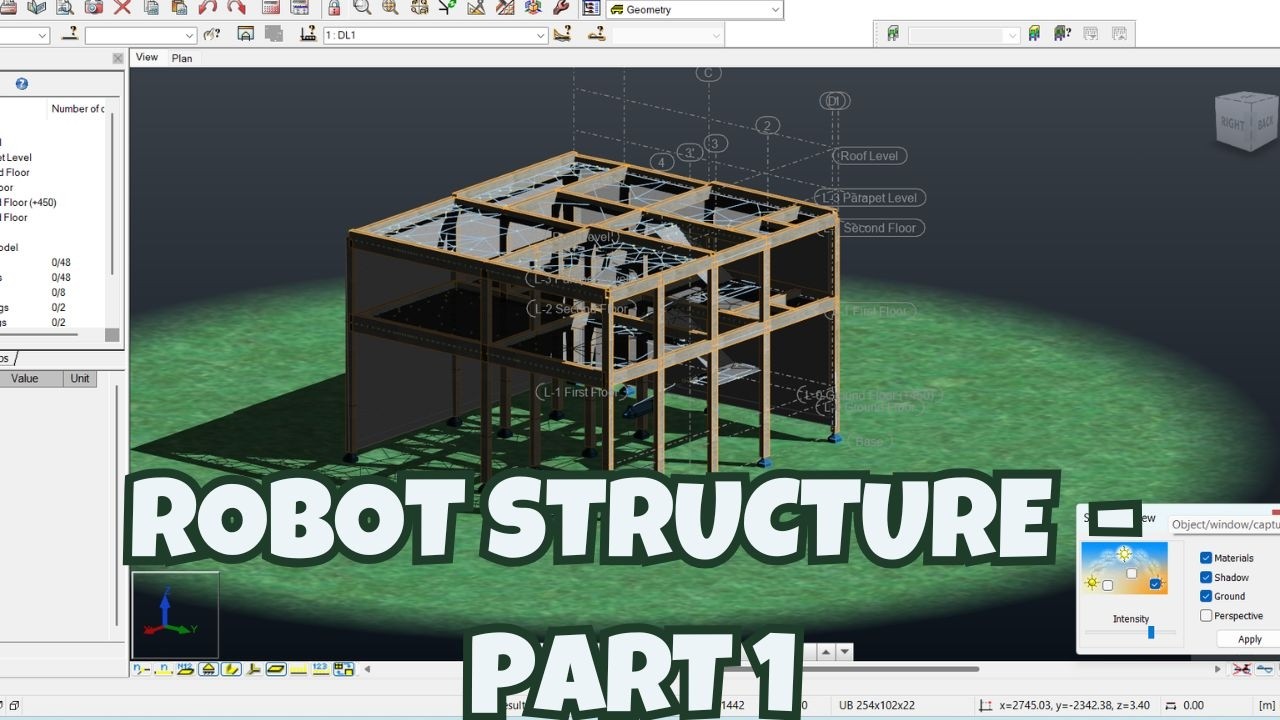Click the Unit column header
Viewport: 1280px width, 720px height.
(80, 379)
